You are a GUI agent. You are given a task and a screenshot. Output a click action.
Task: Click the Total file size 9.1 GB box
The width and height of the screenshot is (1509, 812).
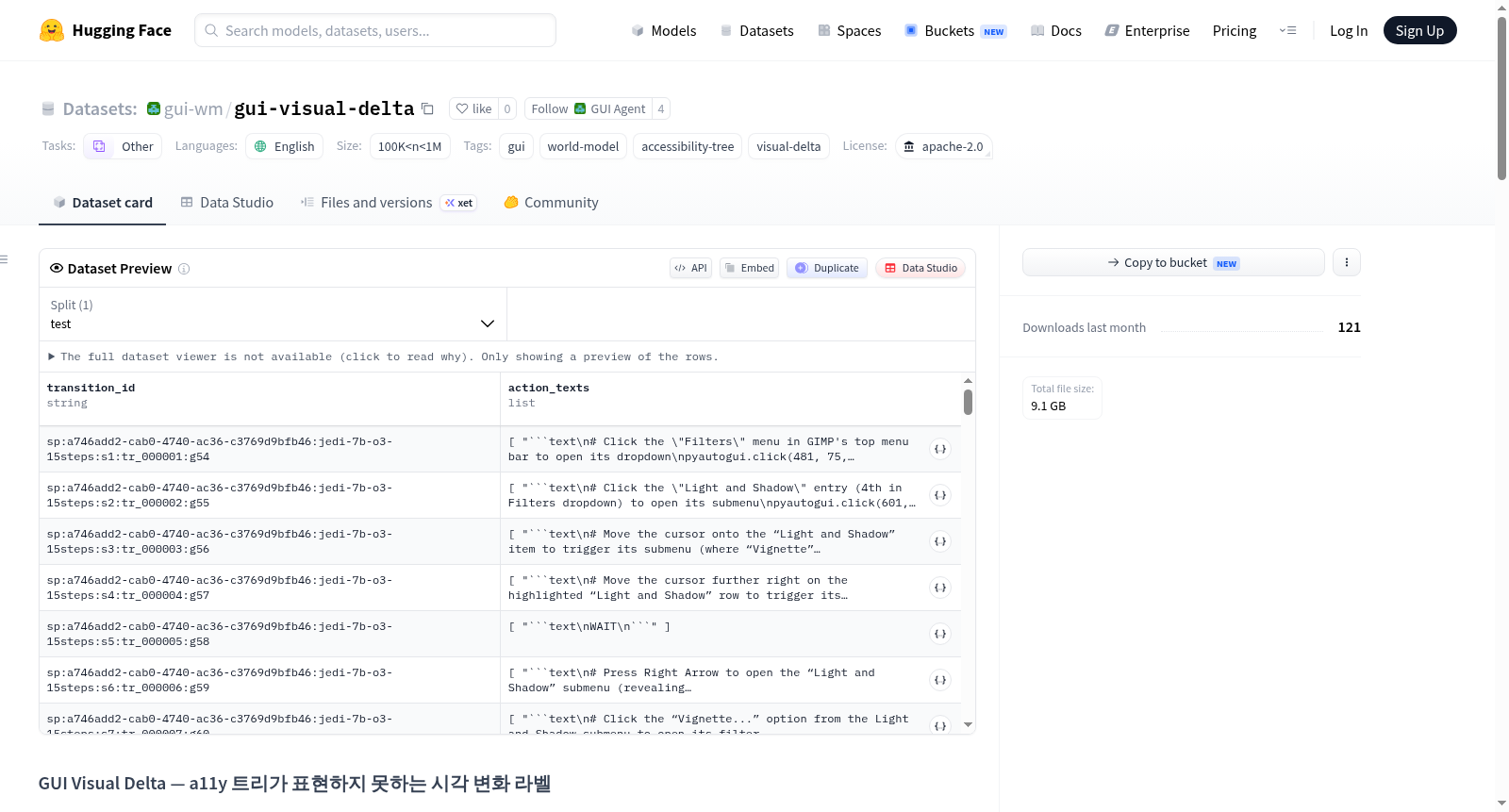pyautogui.click(x=1062, y=397)
